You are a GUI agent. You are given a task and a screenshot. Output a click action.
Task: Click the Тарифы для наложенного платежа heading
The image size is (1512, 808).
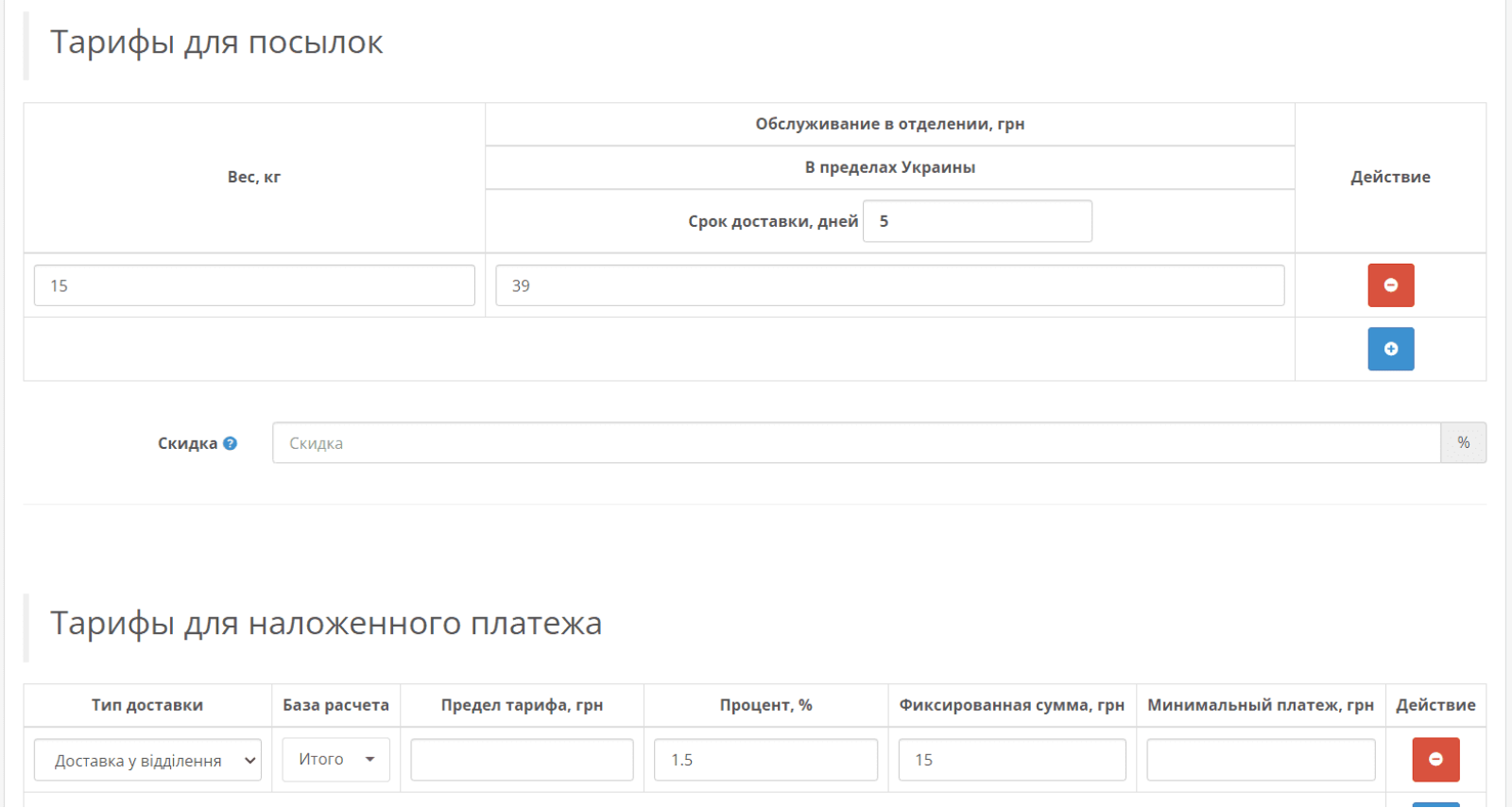326,624
